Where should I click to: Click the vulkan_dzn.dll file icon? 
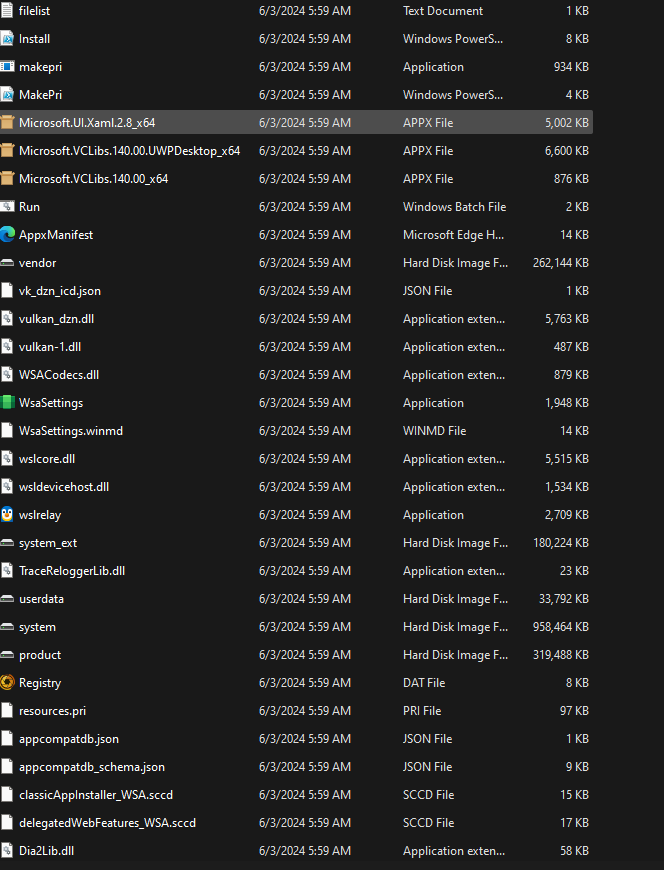[7, 319]
